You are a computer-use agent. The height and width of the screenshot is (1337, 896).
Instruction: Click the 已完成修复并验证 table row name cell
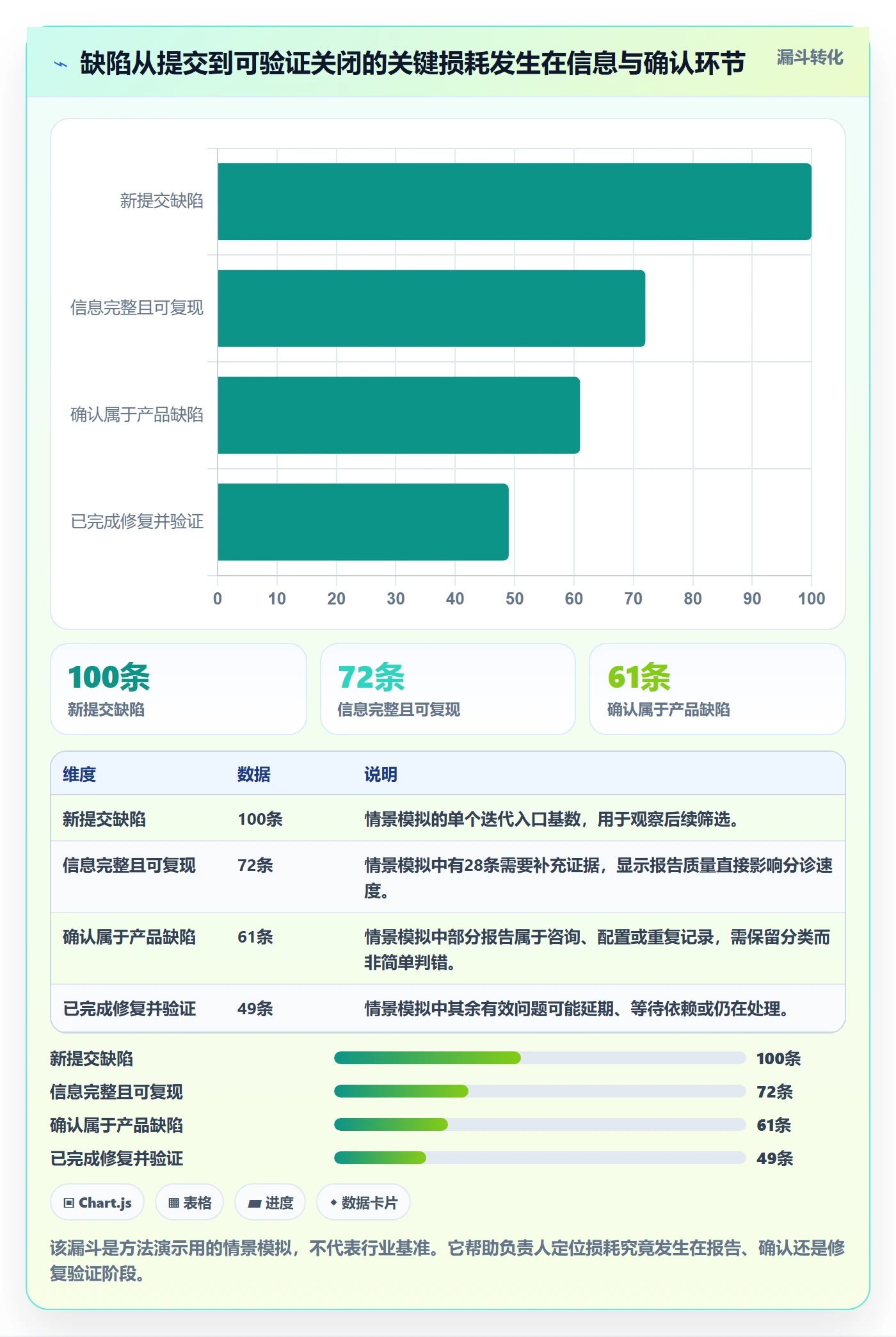click(129, 1009)
